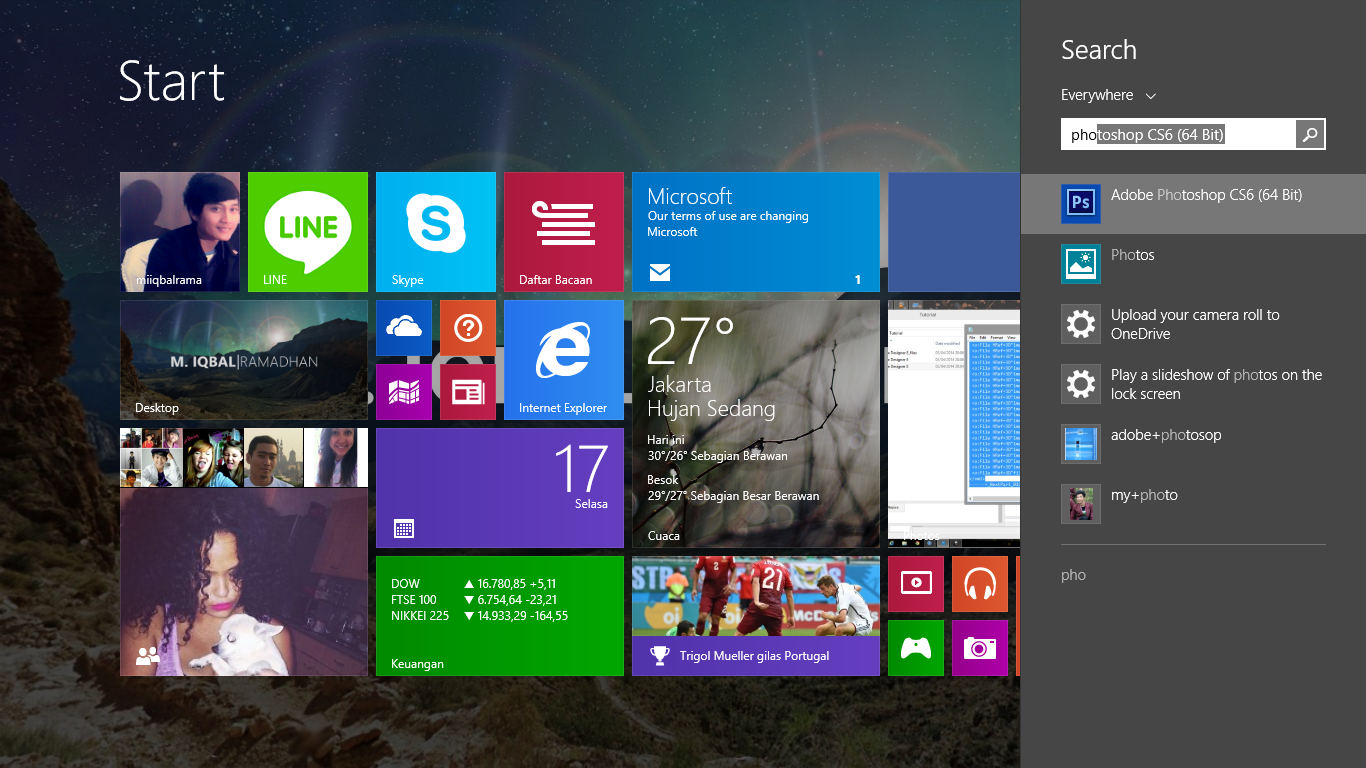This screenshot has width=1366, height=768.
Task: Select Upload your camera roll to OneDrive
Action: (1193, 324)
